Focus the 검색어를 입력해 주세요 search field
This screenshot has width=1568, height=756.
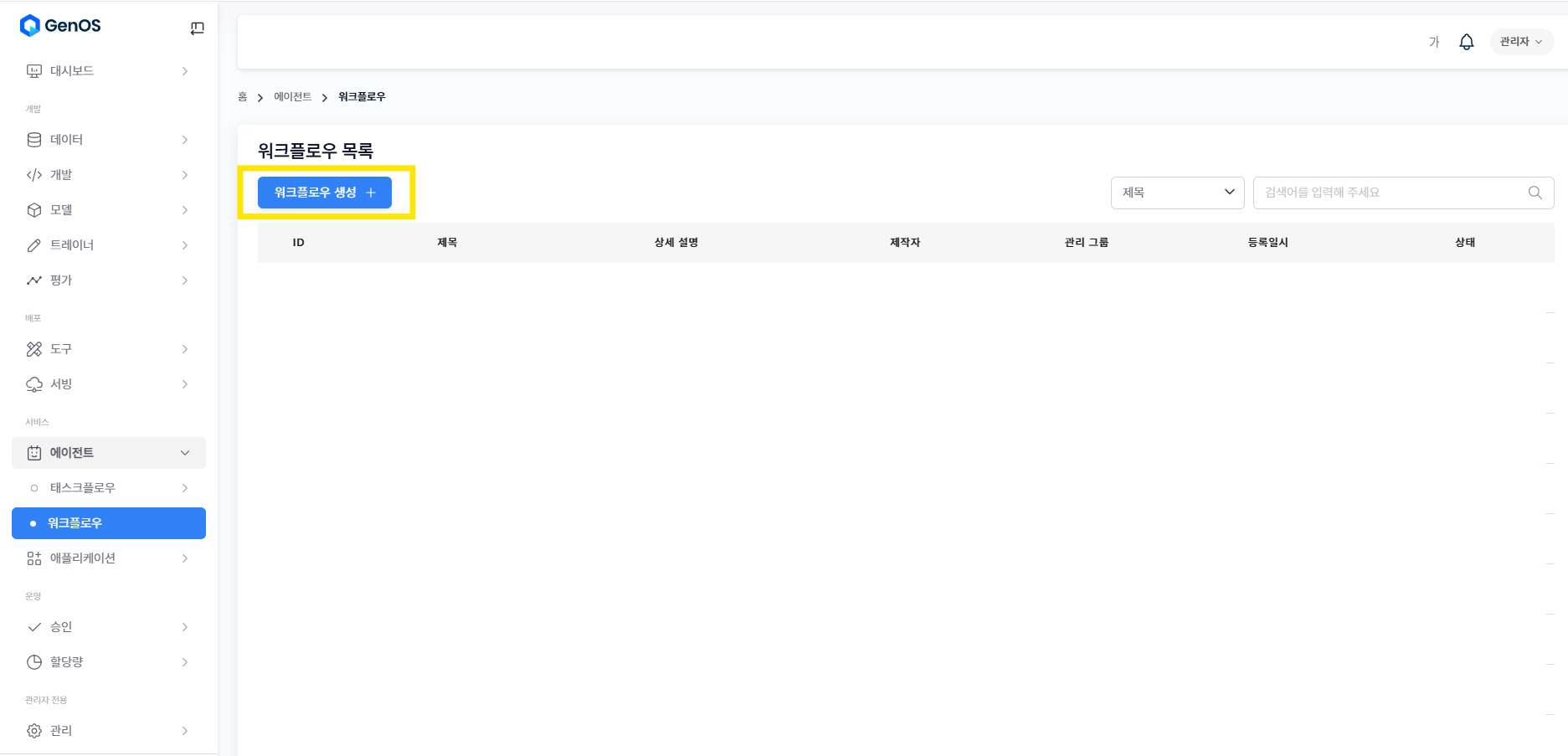pyautogui.click(x=1390, y=193)
